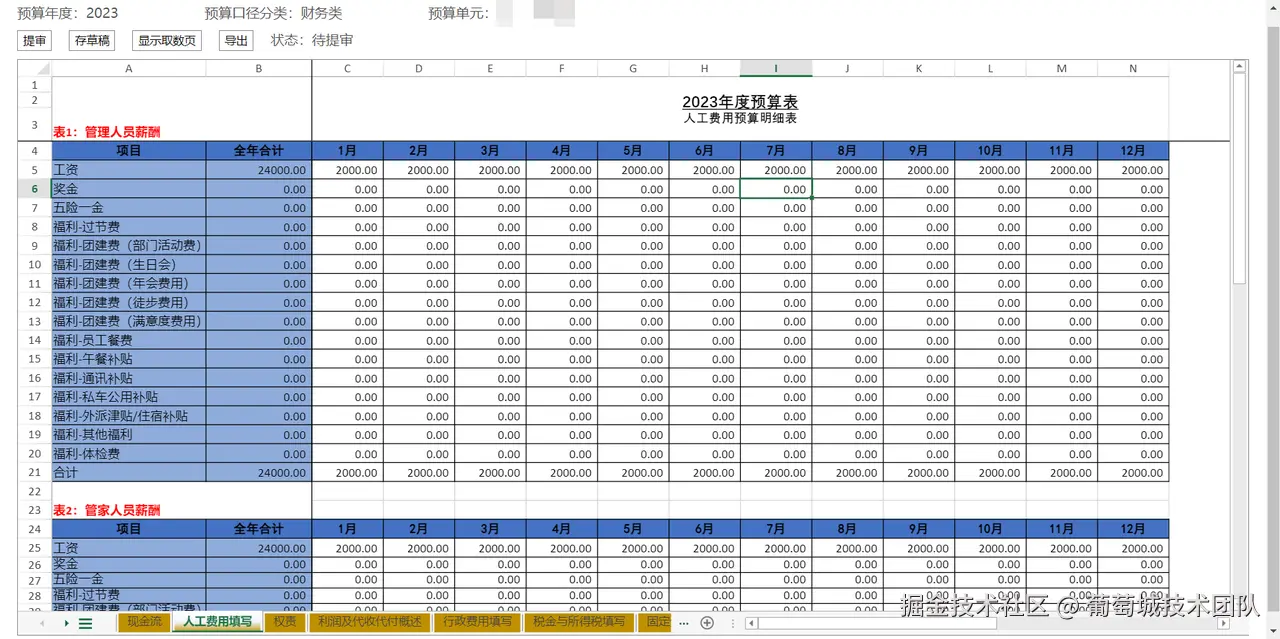
Task: Click the 提审 button
Action: (x=35, y=41)
